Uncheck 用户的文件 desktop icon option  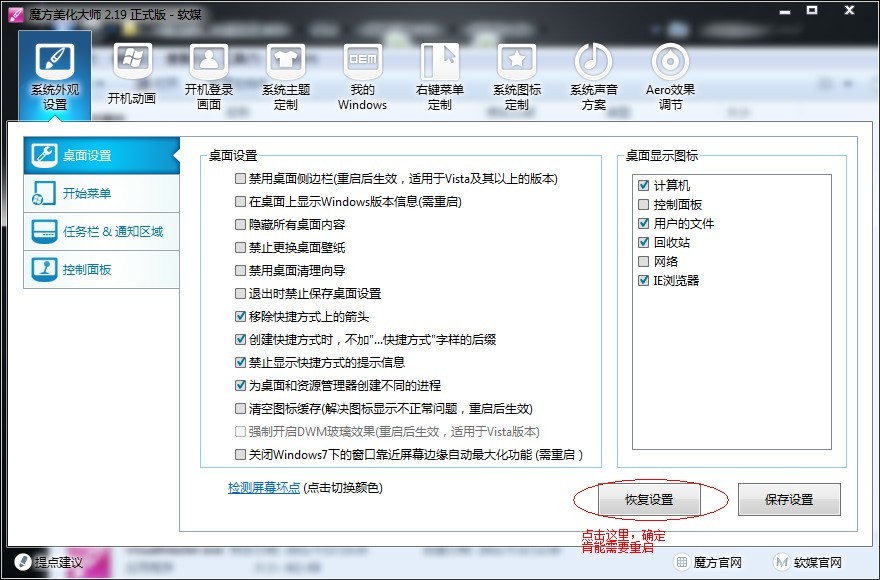click(644, 223)
